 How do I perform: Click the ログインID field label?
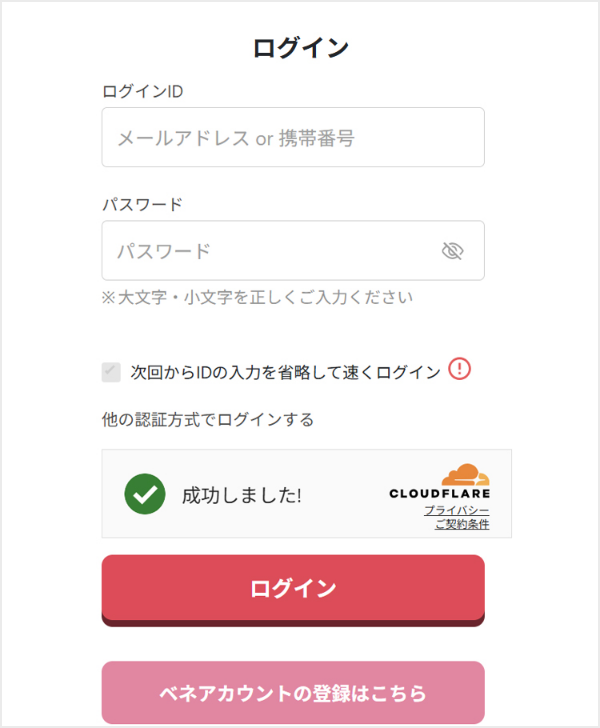tap(142, 92)
